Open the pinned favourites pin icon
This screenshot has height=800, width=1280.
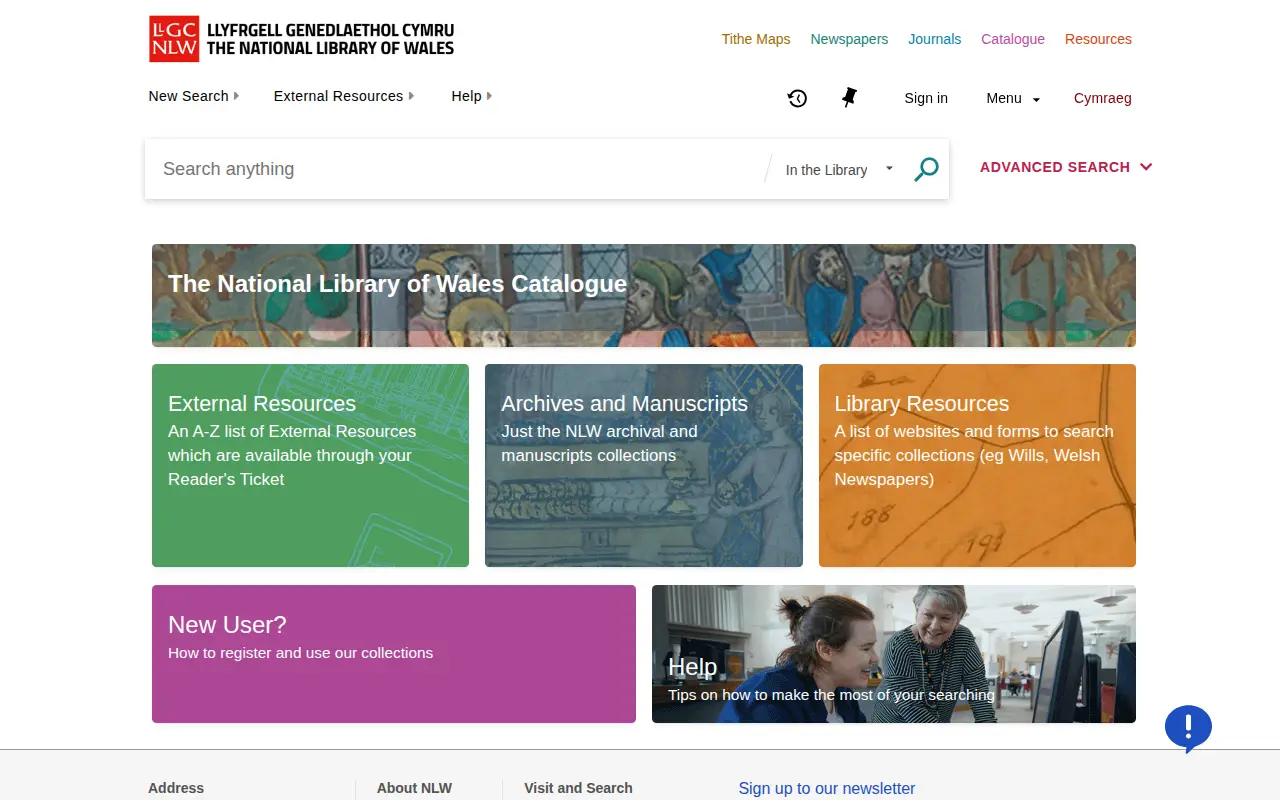tap(849, 98)
